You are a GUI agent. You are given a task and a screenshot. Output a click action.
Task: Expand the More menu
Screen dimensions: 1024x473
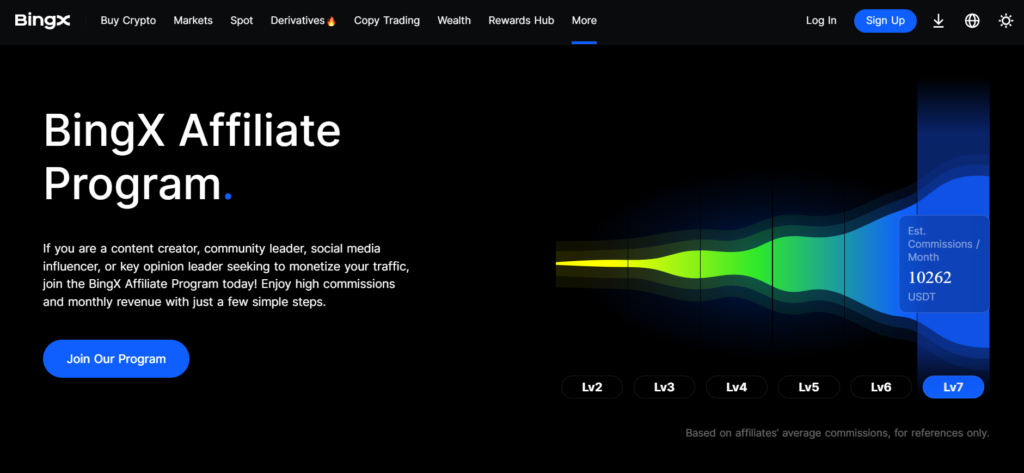tap(584, 20)
